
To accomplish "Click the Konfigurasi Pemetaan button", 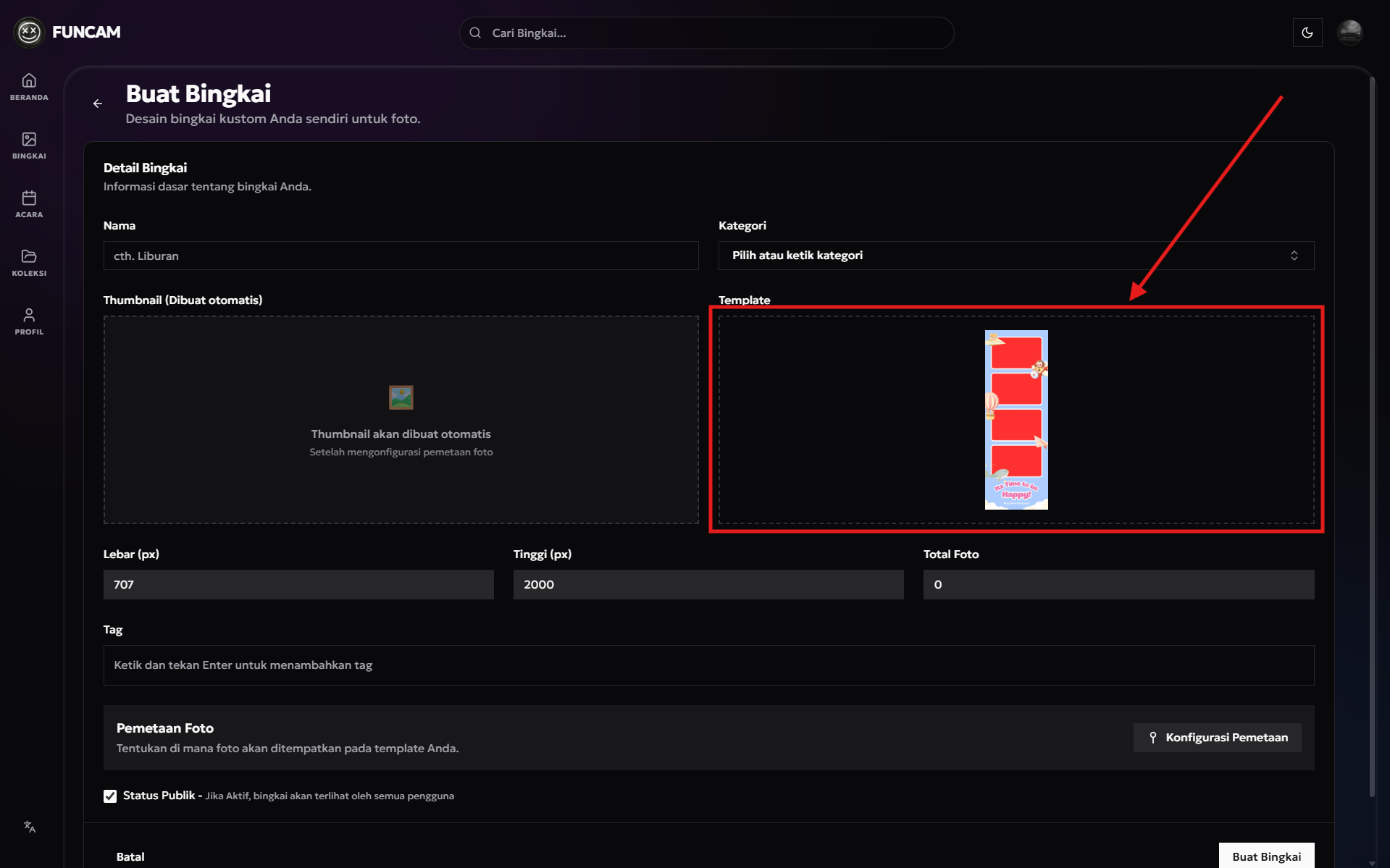I will 1217,737.
